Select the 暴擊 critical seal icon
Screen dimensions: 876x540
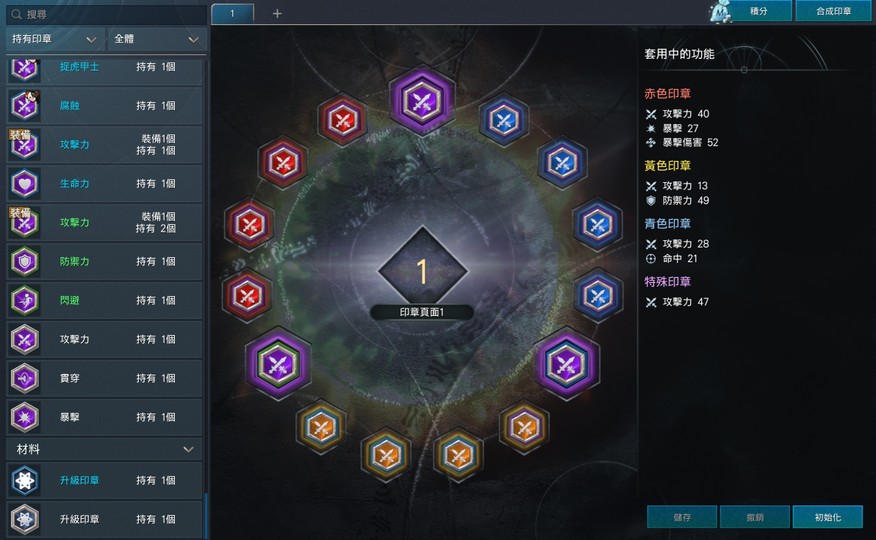(x=25, y=417)
